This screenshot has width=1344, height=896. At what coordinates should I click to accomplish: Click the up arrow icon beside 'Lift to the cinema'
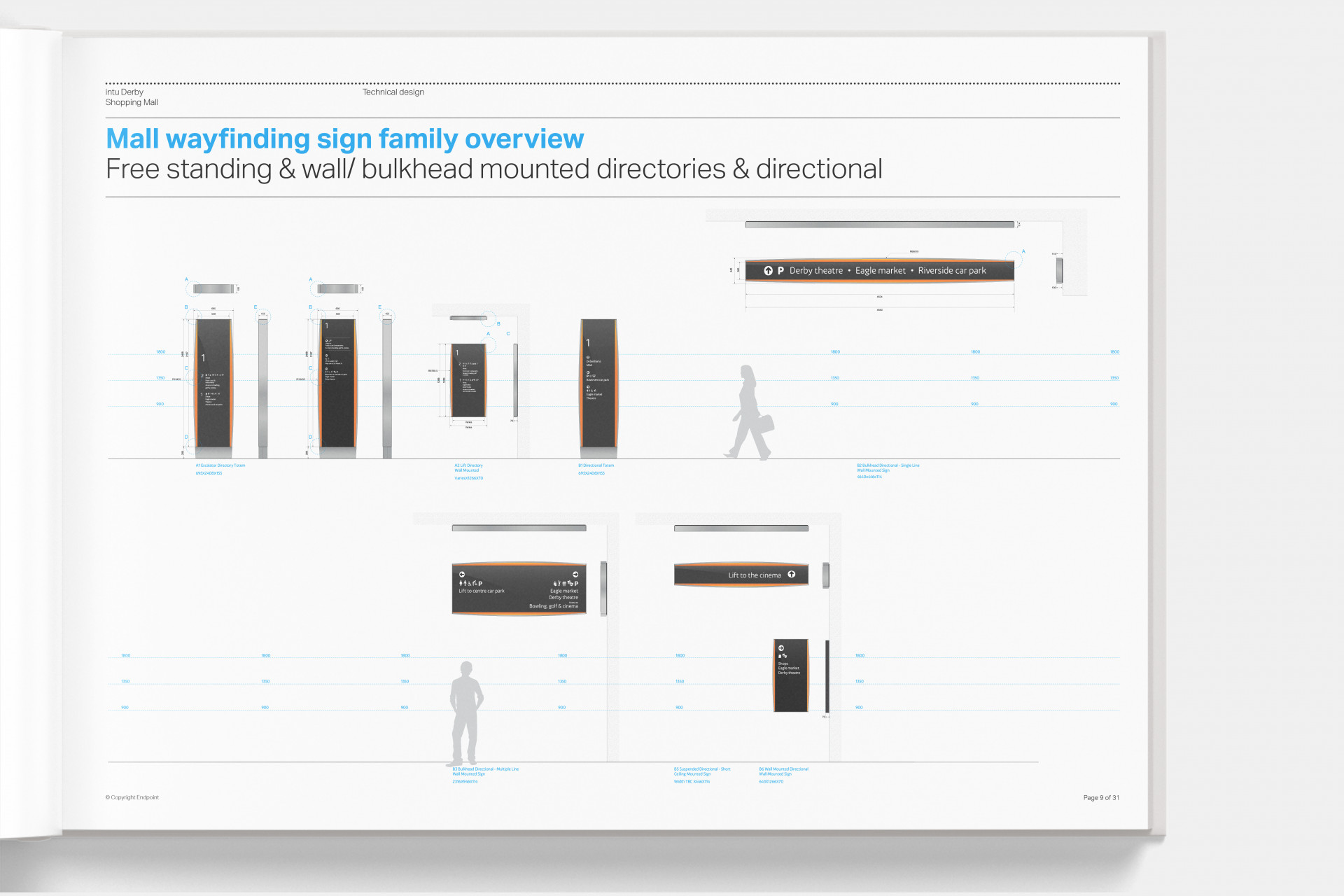(792, 575)
